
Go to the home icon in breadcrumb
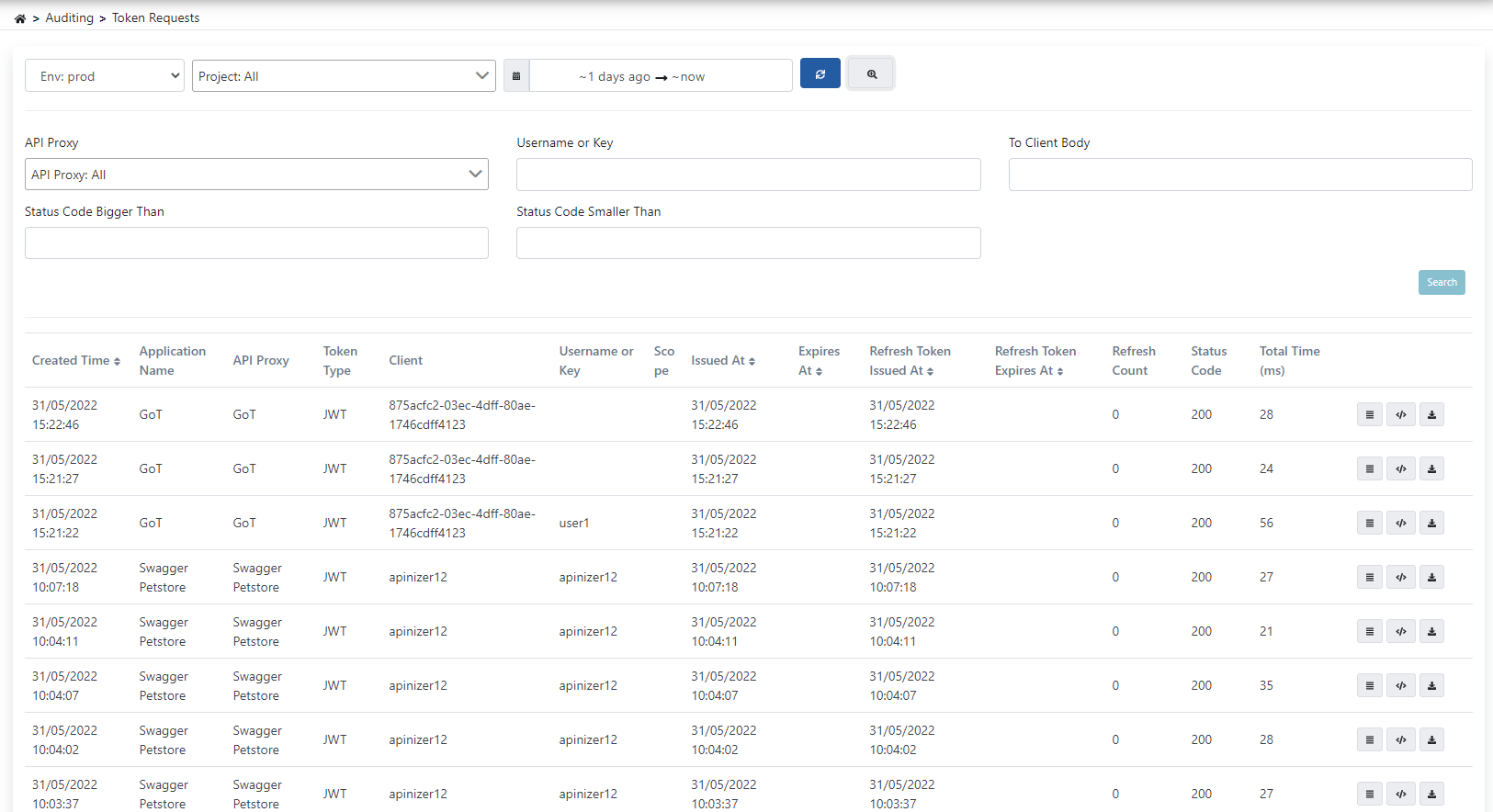click(x=20, y=18)
